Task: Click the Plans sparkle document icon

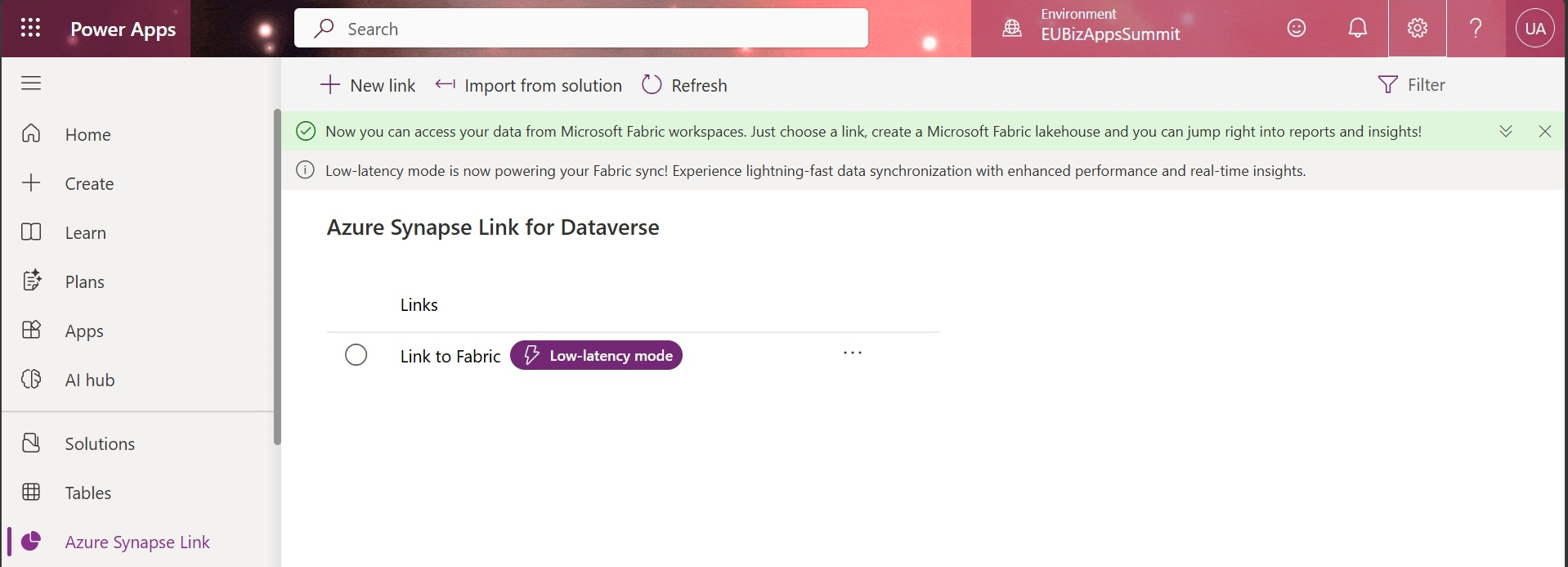Action: (x=31, y=281)
